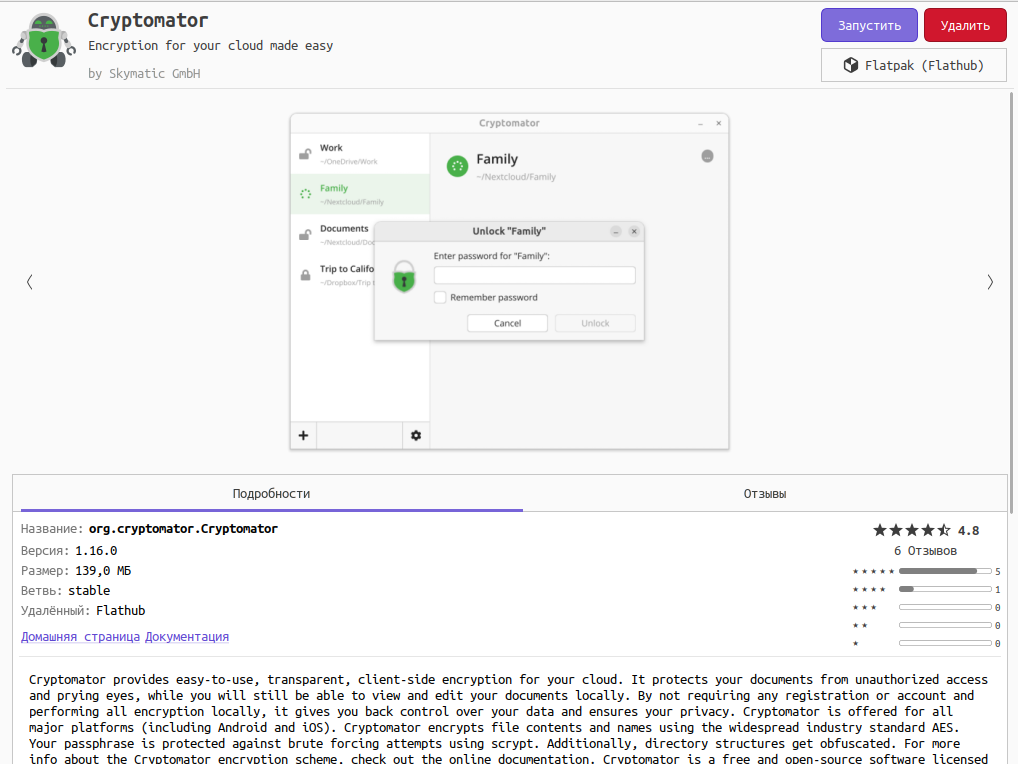Click the green Family status circle icon

coord(457,166)
